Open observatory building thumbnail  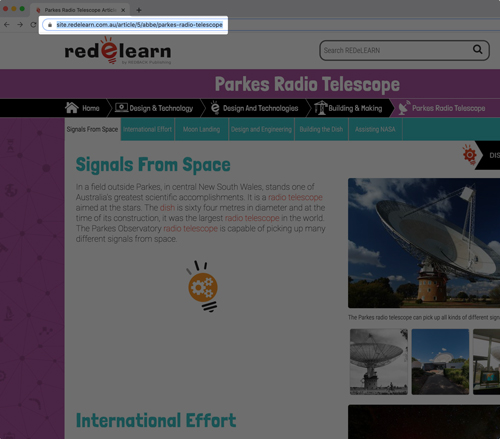pos(440,362)
